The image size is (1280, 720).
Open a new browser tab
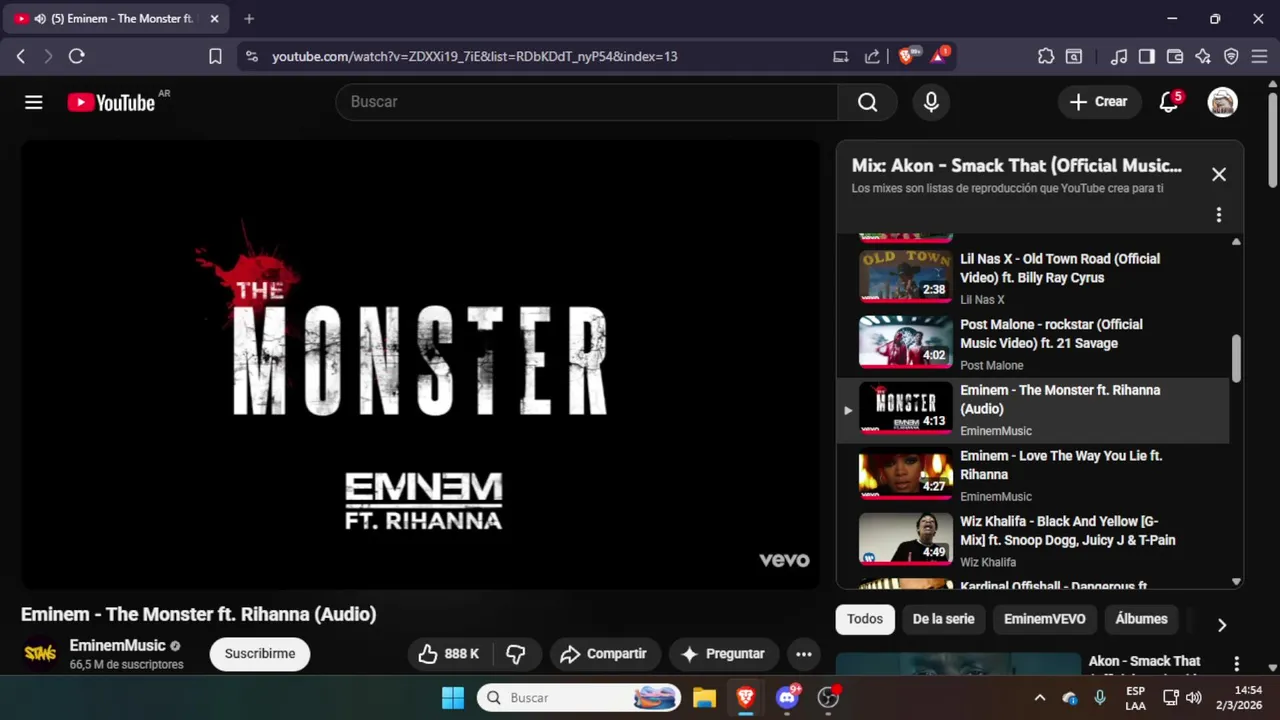[x=249, y=18]
